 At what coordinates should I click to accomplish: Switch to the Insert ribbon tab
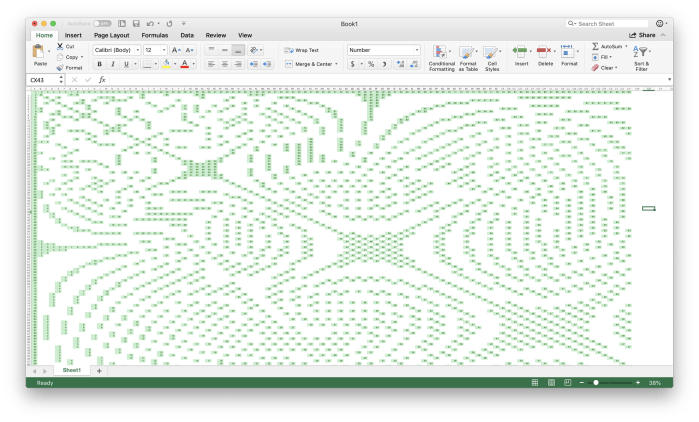pyautogui.click(x=74, y=35)
